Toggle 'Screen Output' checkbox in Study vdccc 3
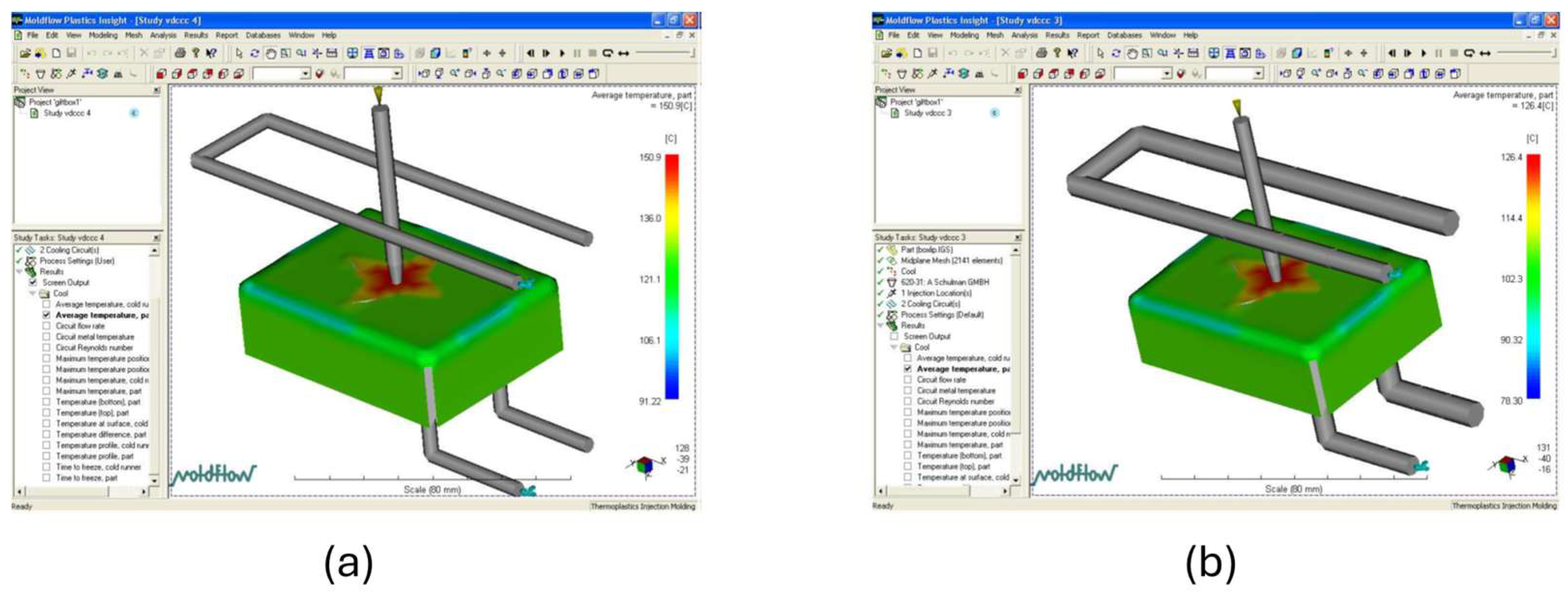Viewport: 1568px width, 600px height. click(x=894, y=336)
